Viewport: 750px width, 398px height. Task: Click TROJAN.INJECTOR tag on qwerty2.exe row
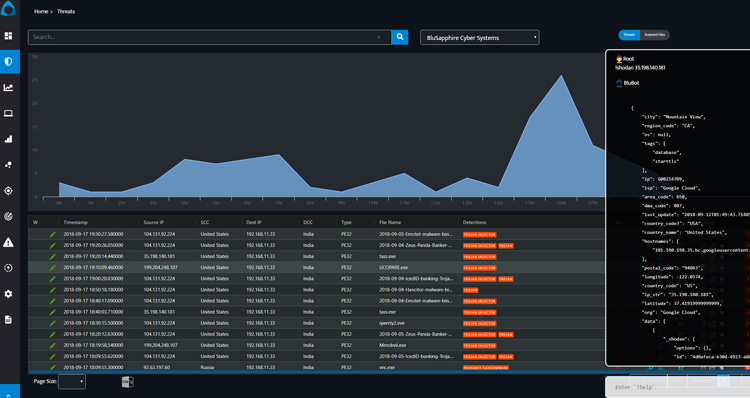tap(480, 323)
